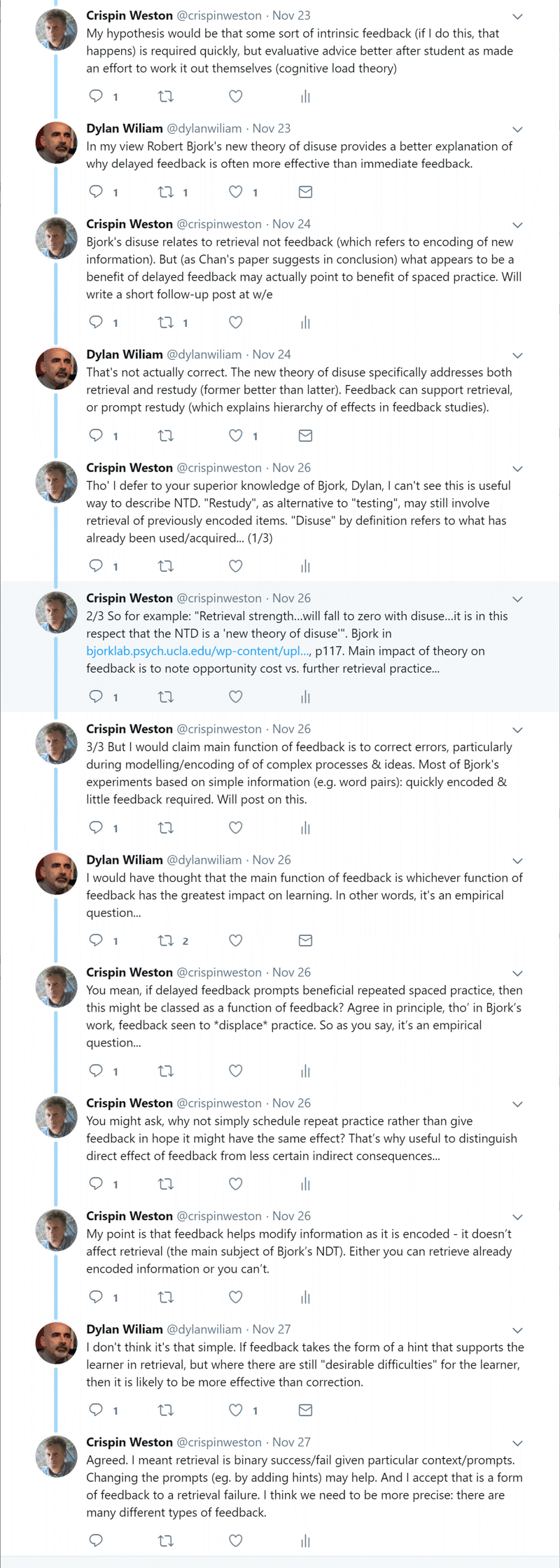This screenshot has height=1568, width=560.
Task: Expand options menu on Dylan's Nov 27 tweet
Action: coord(518,1330)
